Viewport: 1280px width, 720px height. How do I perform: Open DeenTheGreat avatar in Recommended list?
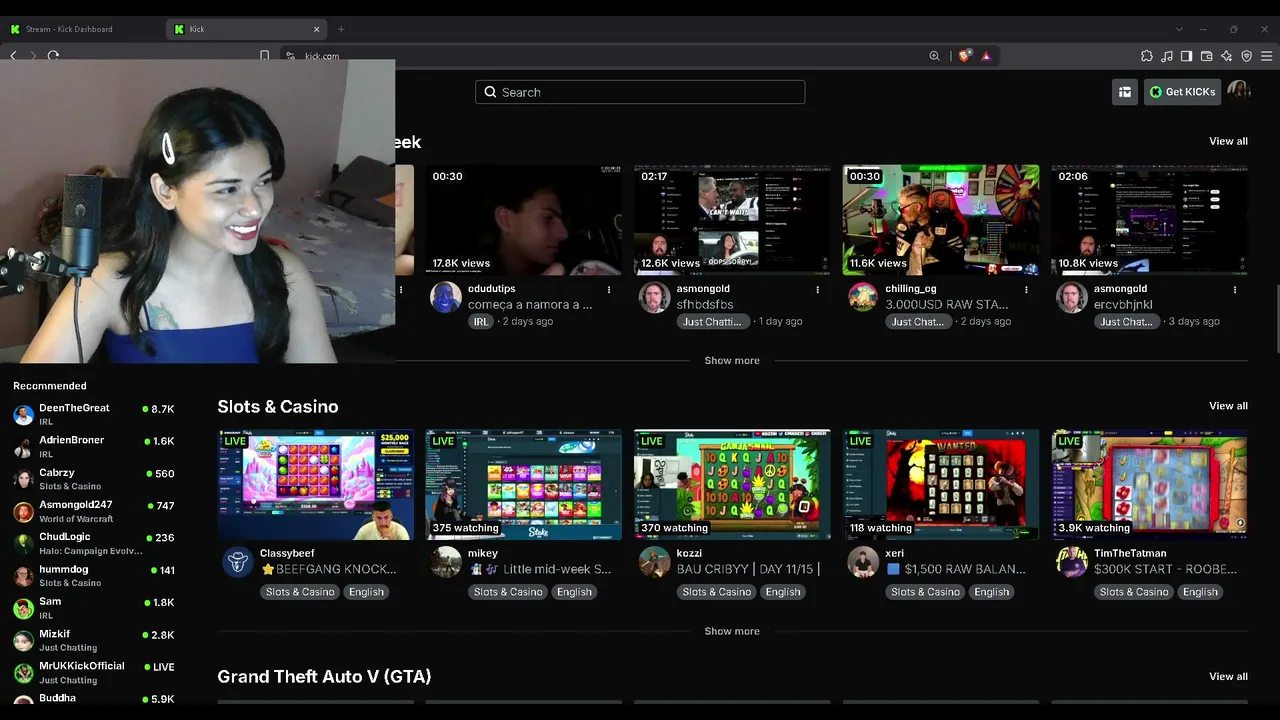(23, 415)
